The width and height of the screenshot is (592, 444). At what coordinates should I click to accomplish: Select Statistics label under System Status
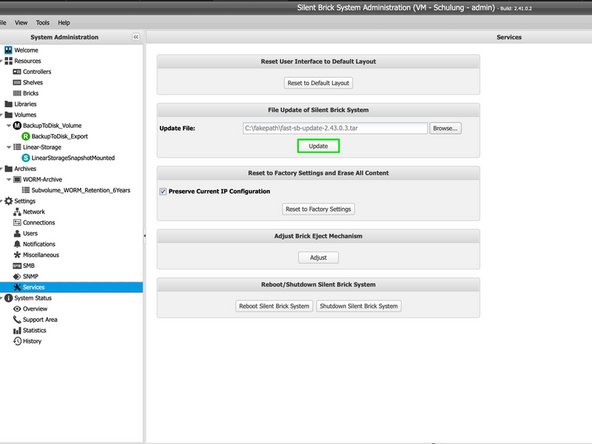34,330
